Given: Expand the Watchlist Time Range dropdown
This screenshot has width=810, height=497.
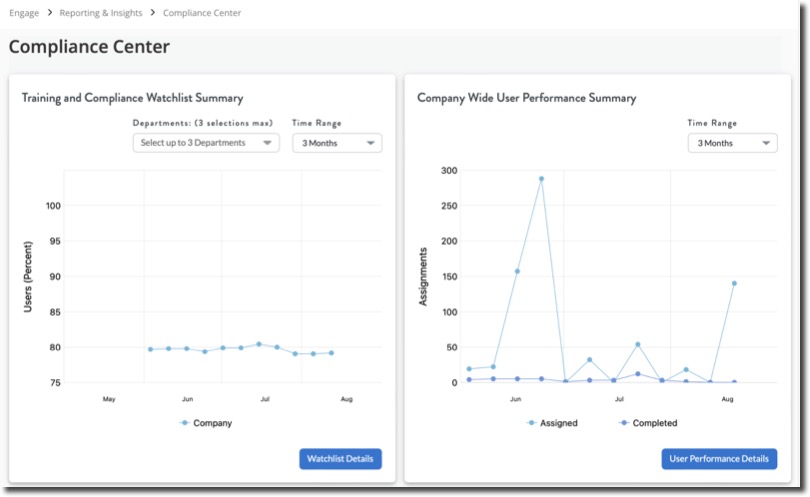Looking at the screenshot, I should (337, 143).
